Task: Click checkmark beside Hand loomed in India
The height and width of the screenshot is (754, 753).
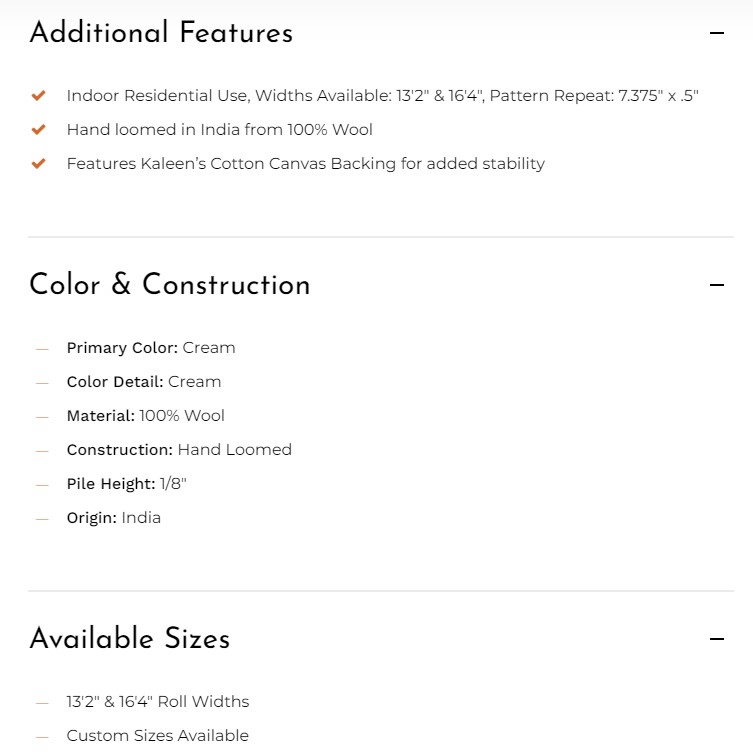Action: click(x=38, y=129)
